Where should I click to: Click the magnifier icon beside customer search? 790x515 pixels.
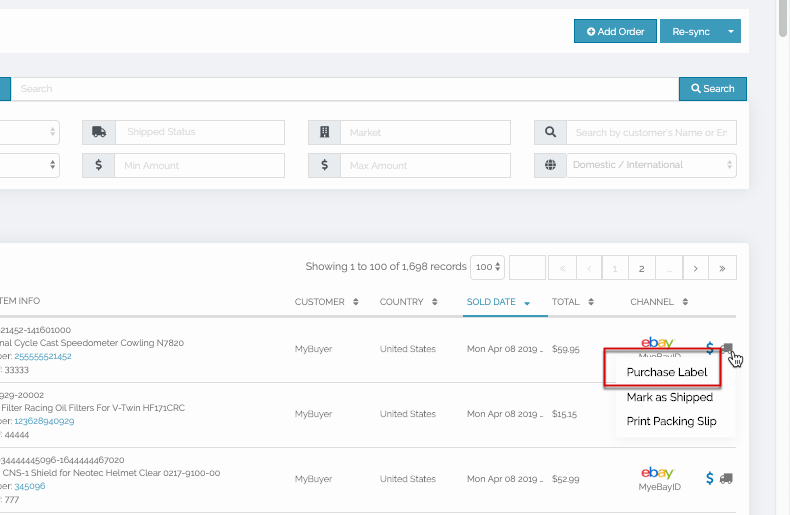click(x=550, y=132)
